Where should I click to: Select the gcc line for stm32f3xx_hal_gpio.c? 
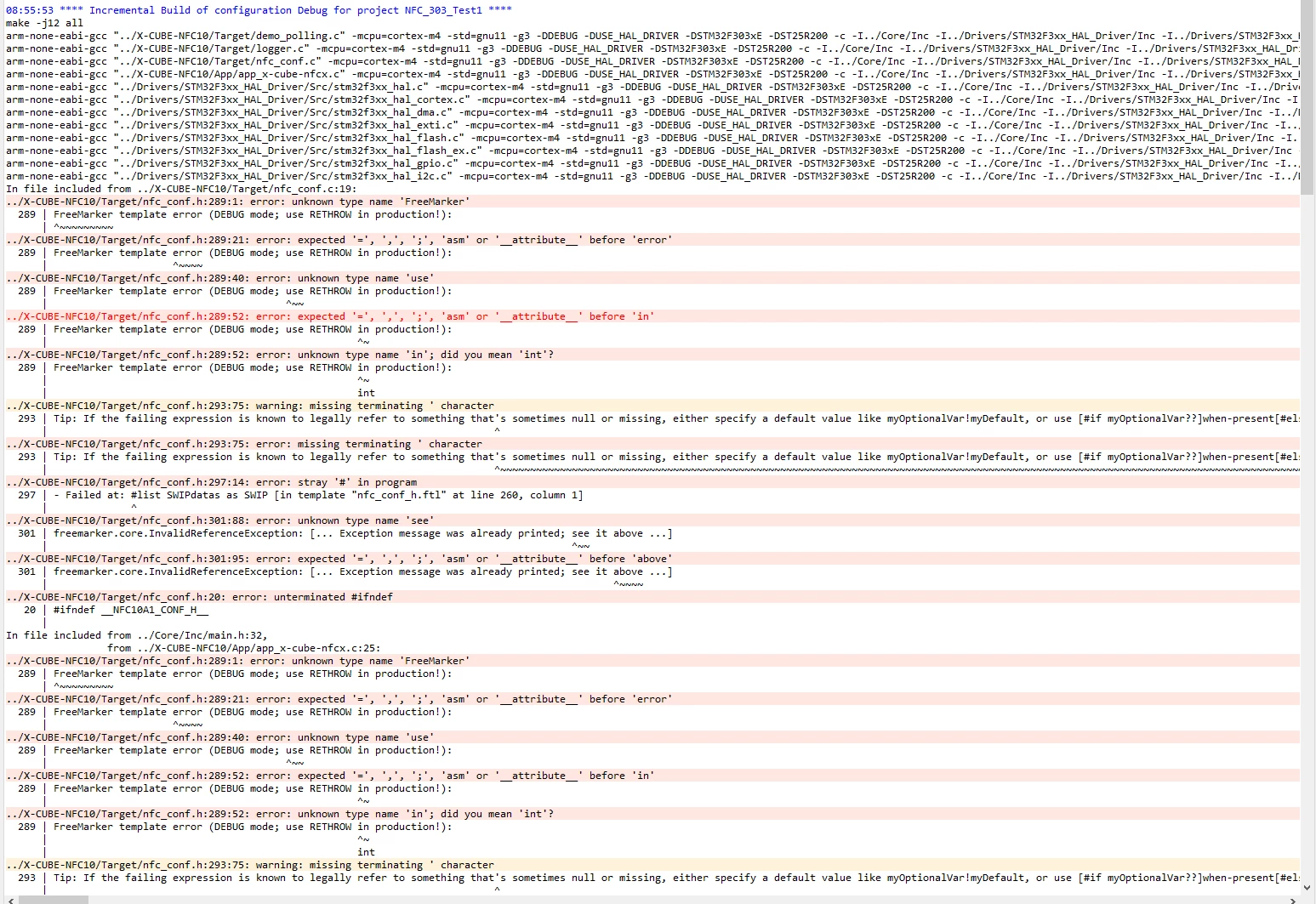pyautogui.click(x=652, y=163)
